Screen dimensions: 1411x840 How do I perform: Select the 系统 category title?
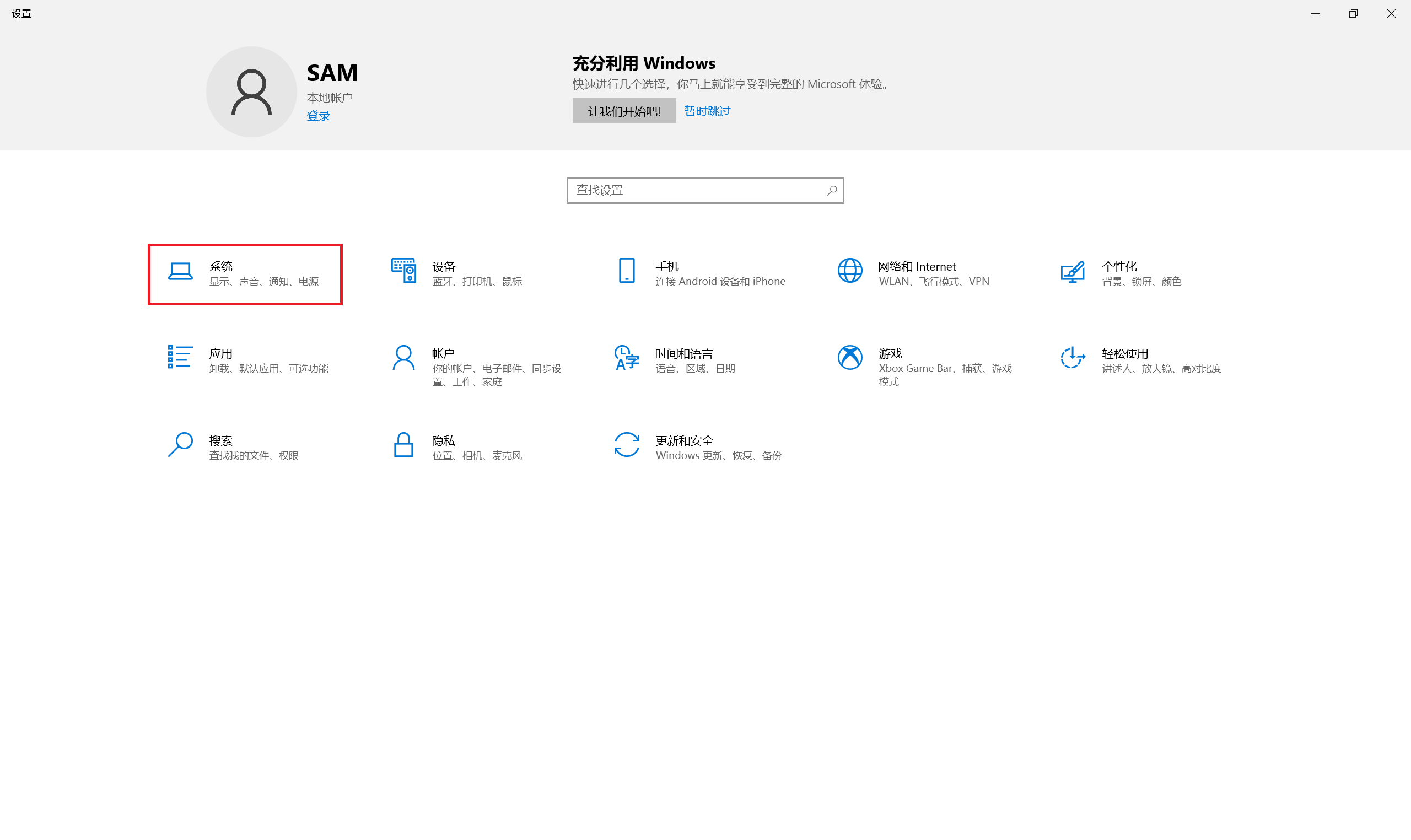click(220, 267)
